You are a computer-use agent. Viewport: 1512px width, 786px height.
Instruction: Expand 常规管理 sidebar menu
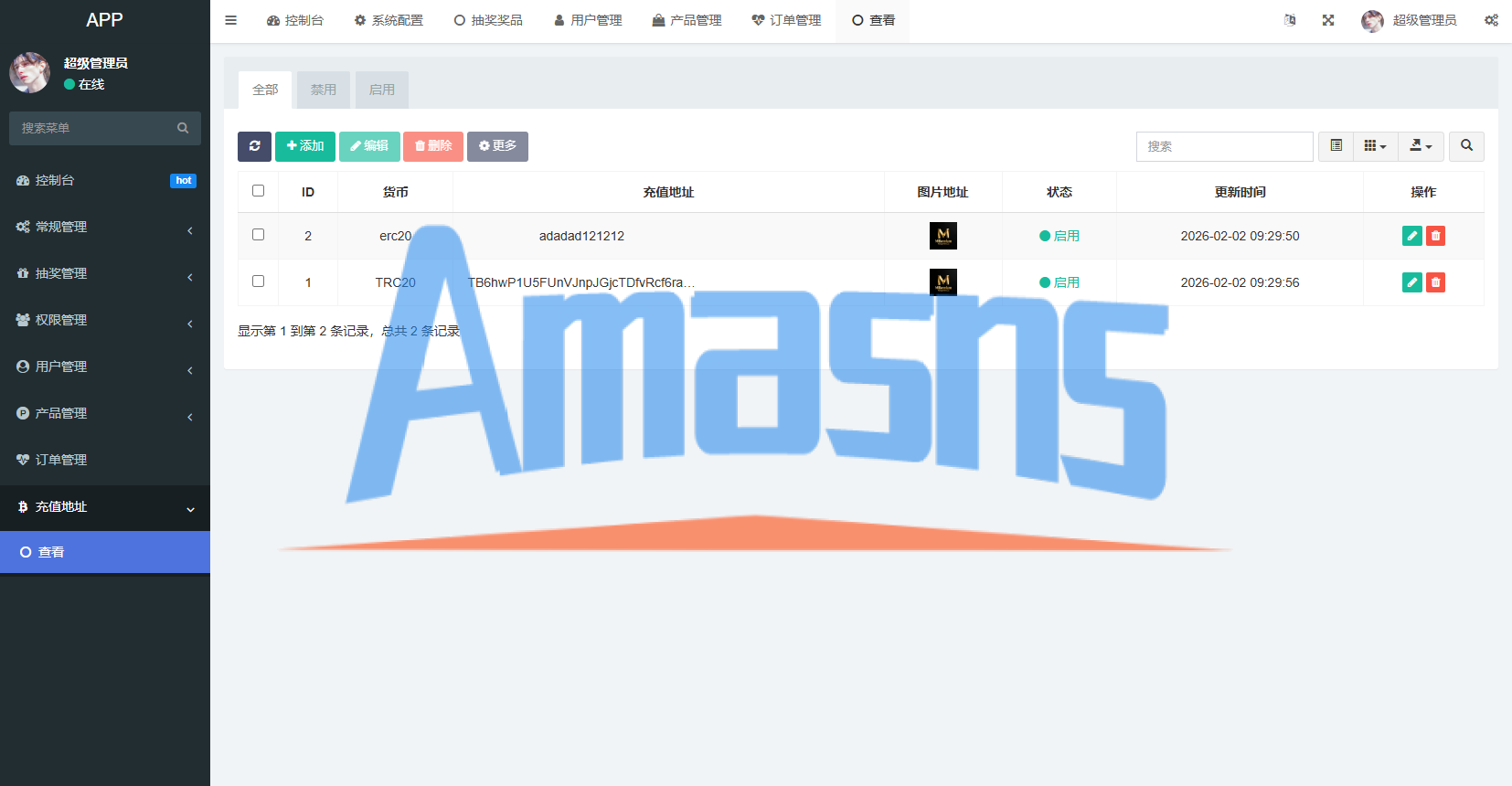coord(105,227)
